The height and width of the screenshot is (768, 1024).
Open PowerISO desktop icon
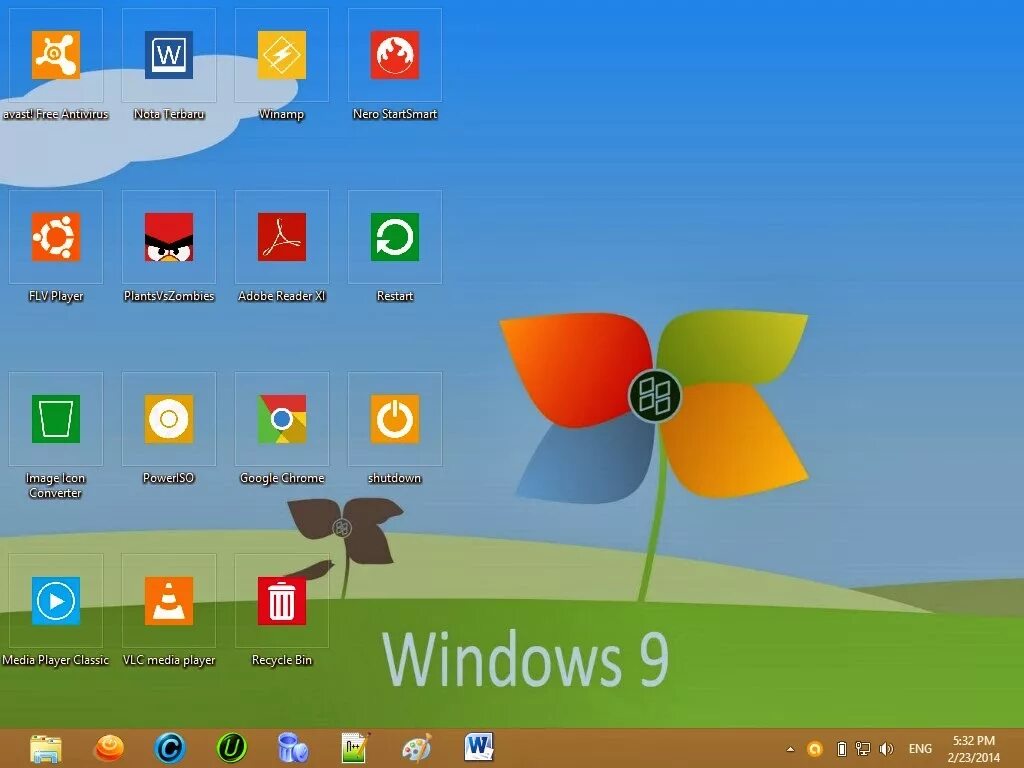(x=169, y=419)
